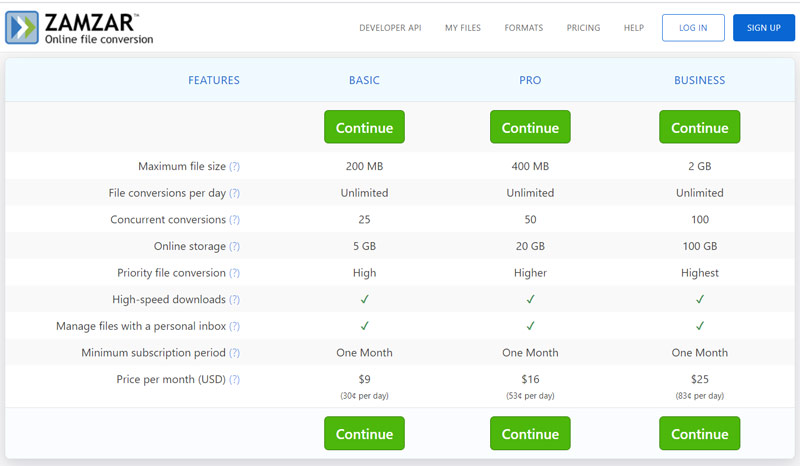Click the Zamzar logo icon
Image resolution: width=800 pixels, height=466 pixels.
(x=23, y=28)
